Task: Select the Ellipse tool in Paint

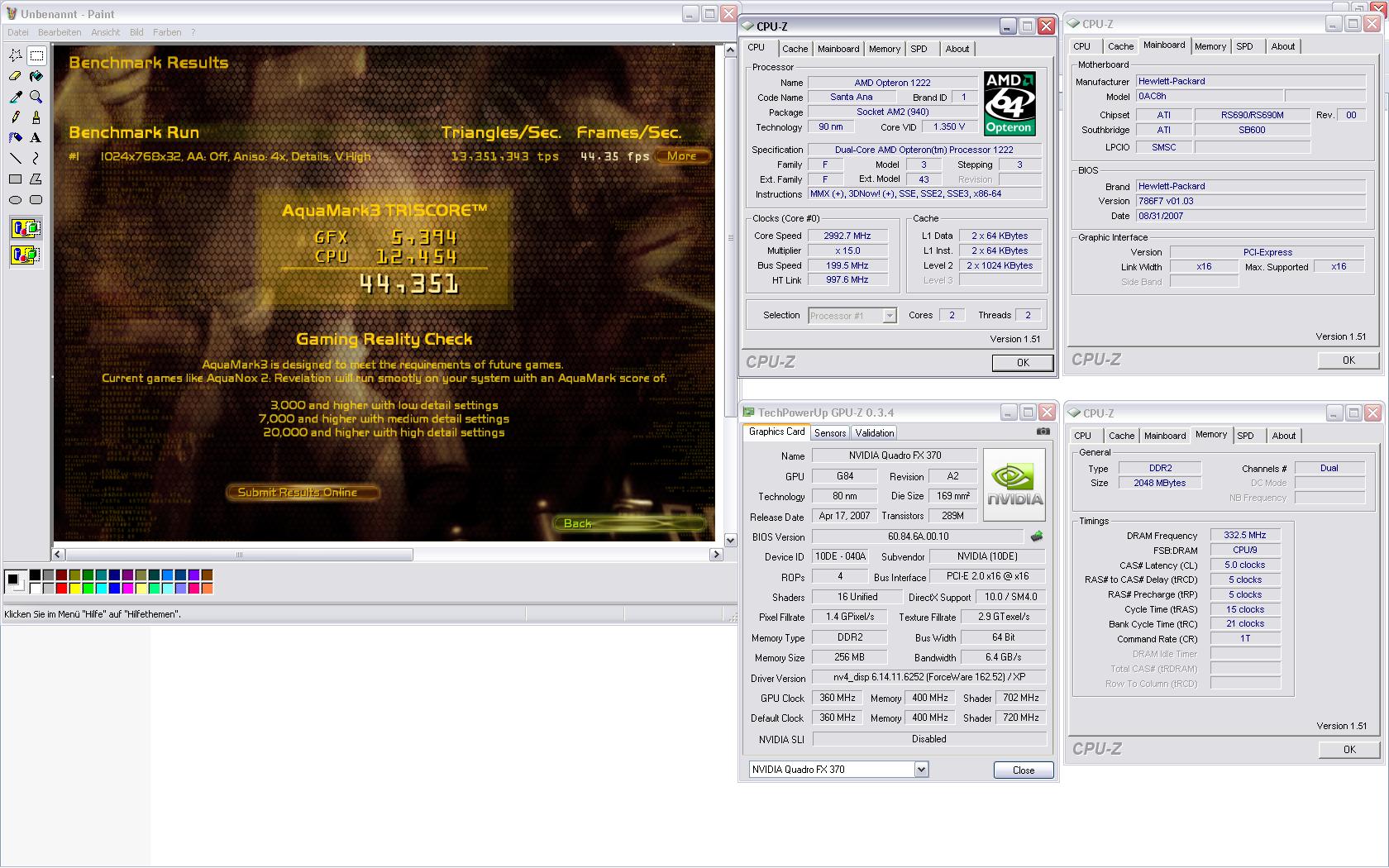Action: click(16, 200)
